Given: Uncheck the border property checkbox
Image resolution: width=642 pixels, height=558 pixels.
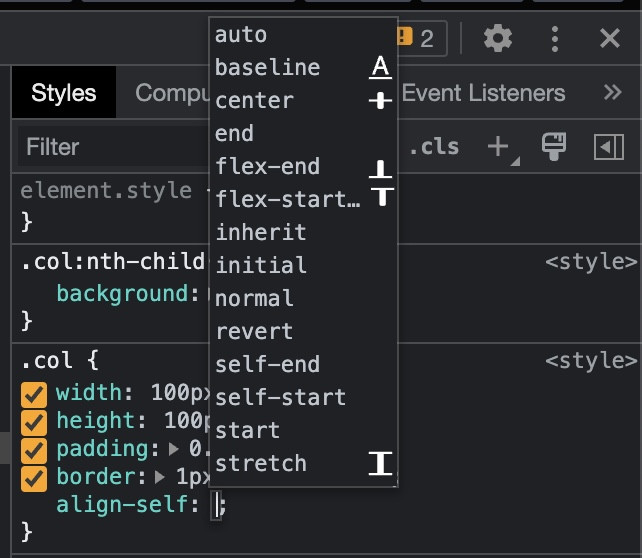Looking at the screenshot, I should (x=34, y=477).
